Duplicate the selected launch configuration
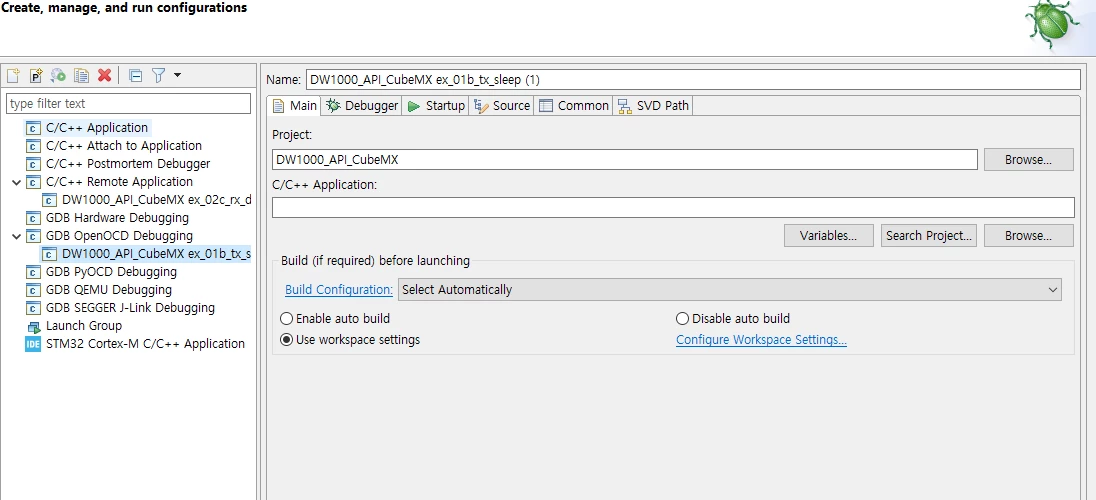Image resolution: width=1096 pixels, height=500 pixels. click(x=82, y=75)
